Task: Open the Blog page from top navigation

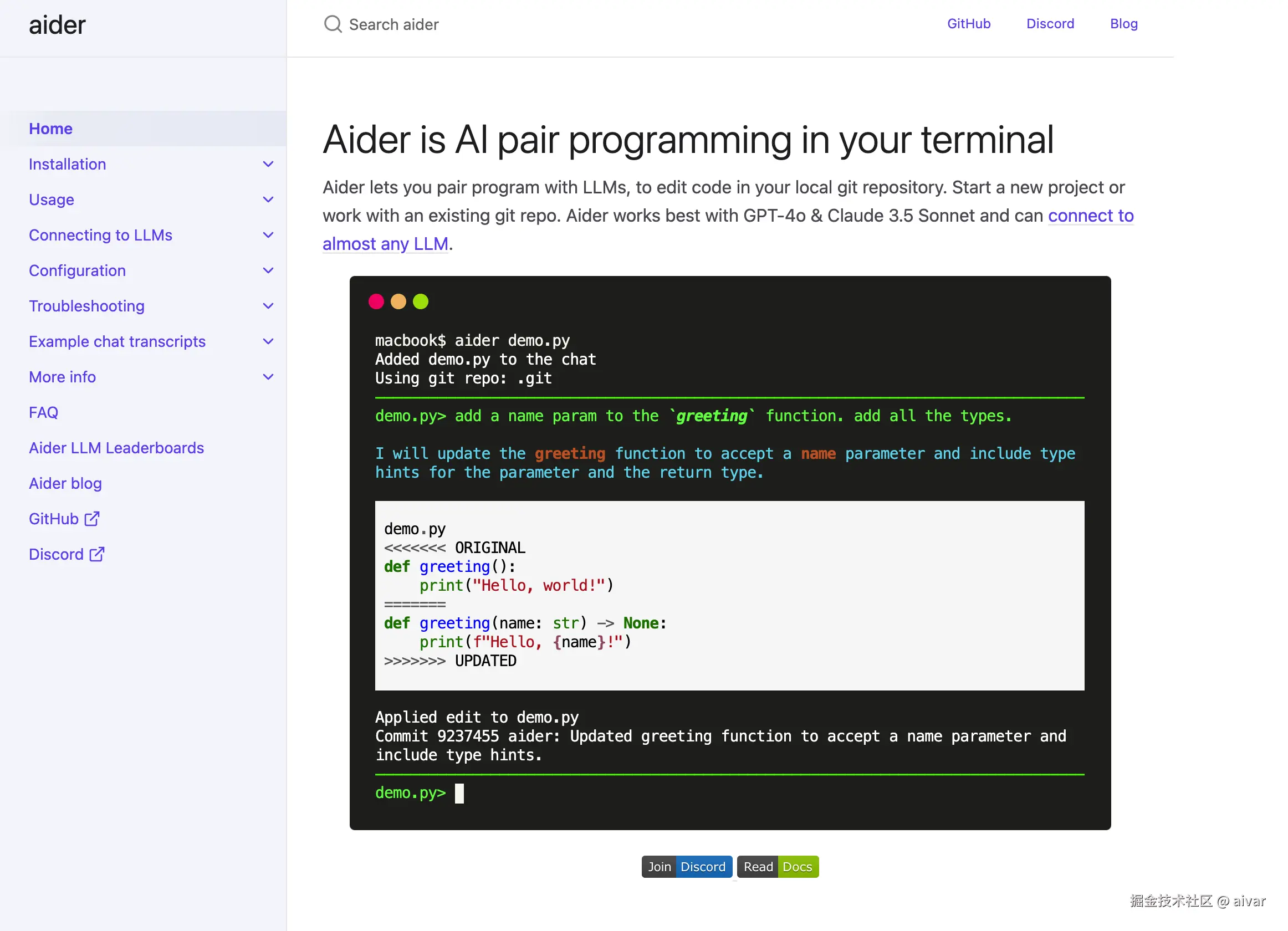Action: 1123,23
